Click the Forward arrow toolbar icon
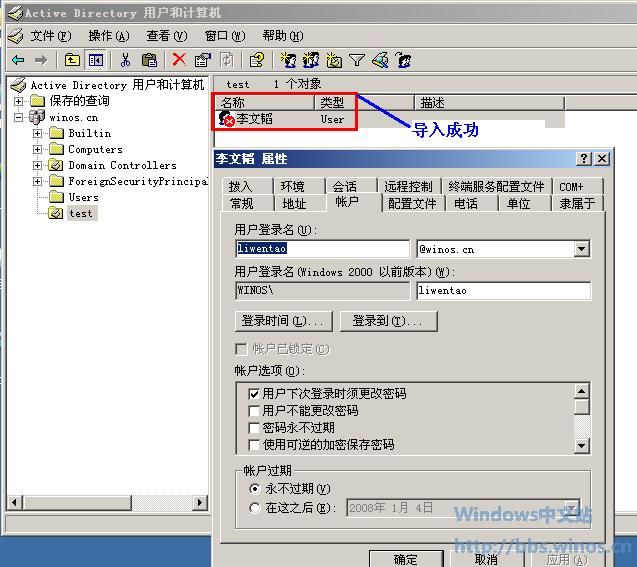This screenshot has width=637, height=567. point(41,61)
